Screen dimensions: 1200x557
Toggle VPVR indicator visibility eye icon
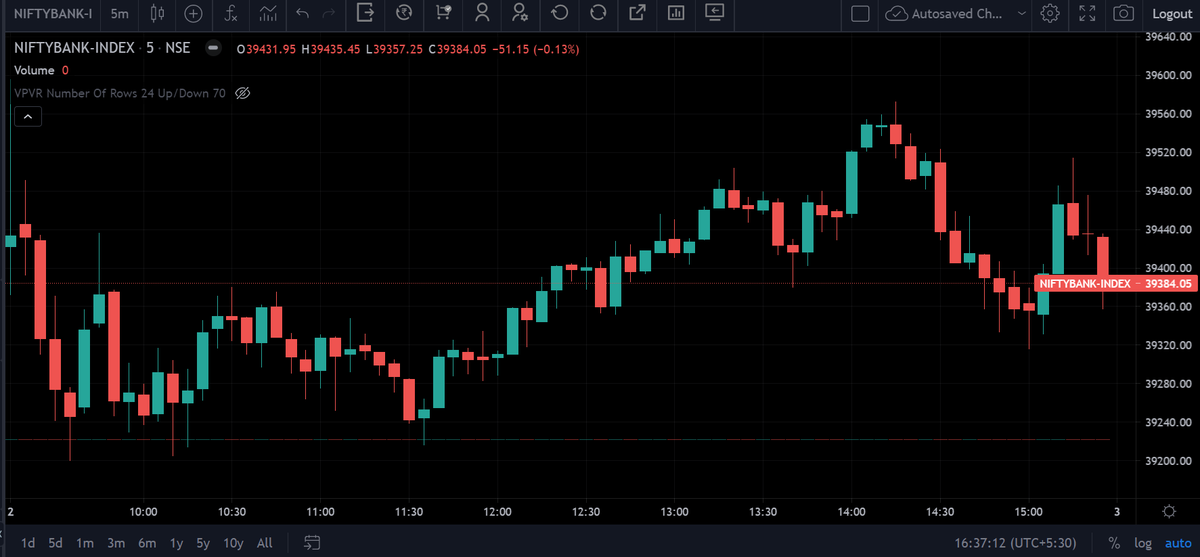(241, 93)
